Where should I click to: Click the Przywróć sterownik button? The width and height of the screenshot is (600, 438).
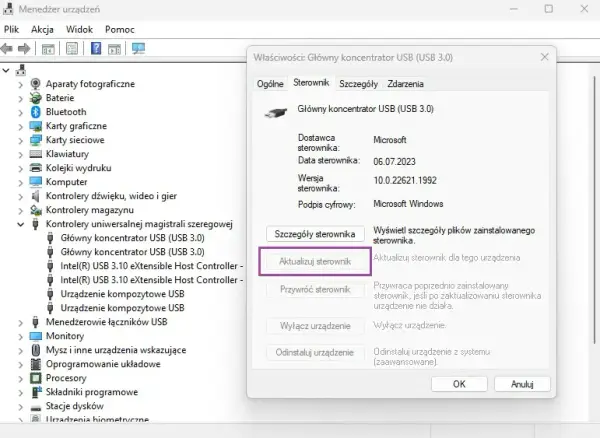[315, 289]
